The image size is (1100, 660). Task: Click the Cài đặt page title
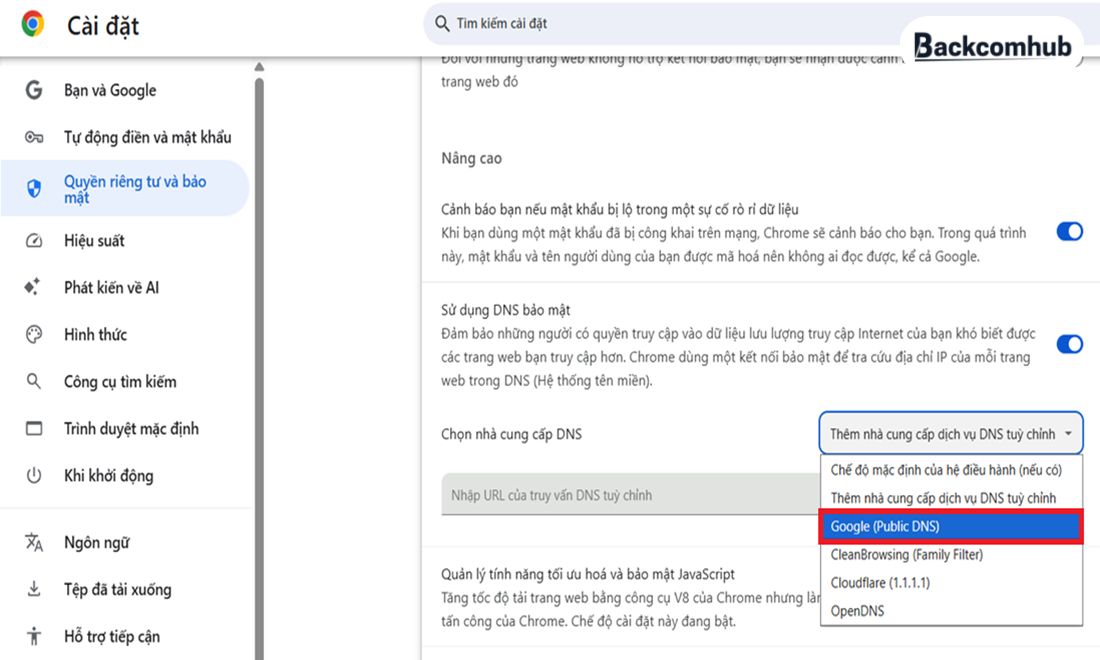(x=103, y=26)
